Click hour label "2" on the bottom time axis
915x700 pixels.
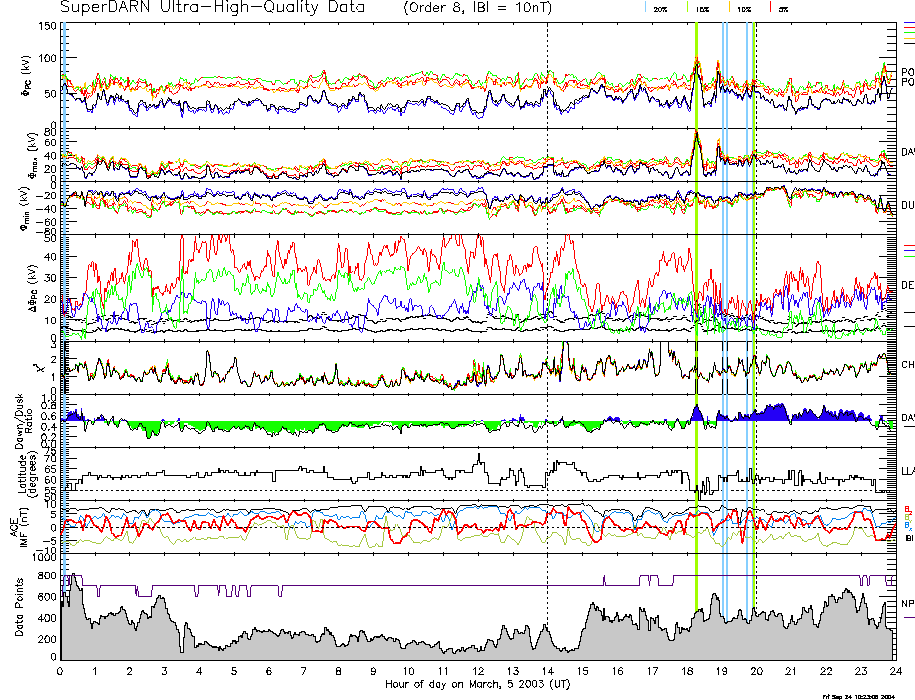(x=130, y=671)
